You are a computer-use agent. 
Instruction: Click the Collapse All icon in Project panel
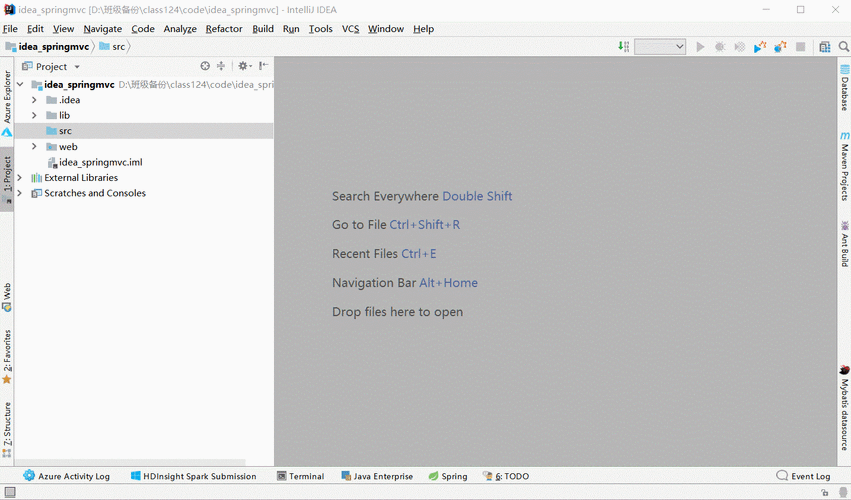(x=221, y=66)
